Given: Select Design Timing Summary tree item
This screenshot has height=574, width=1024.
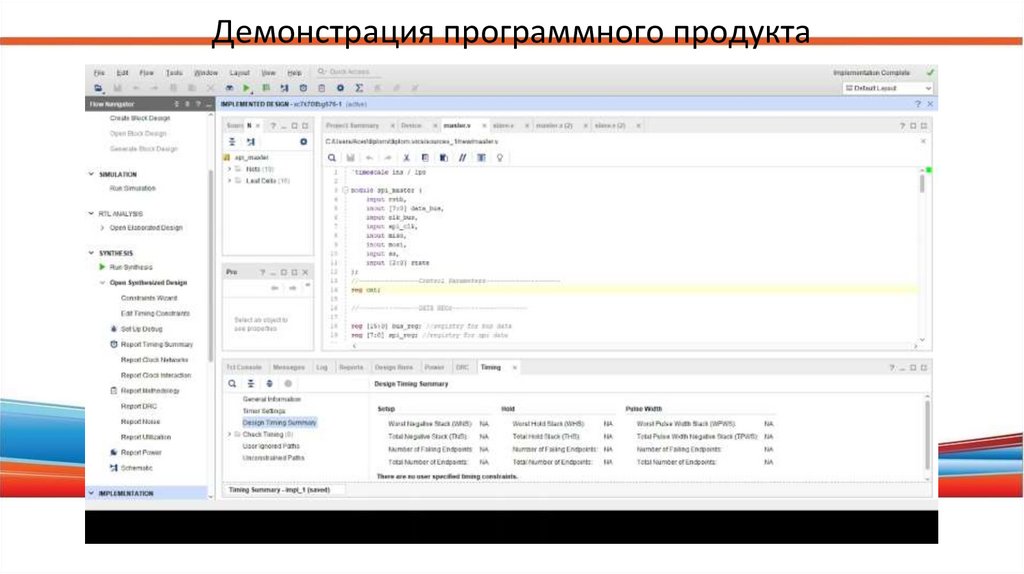Looking at the screenshot, I should point(280,423).
